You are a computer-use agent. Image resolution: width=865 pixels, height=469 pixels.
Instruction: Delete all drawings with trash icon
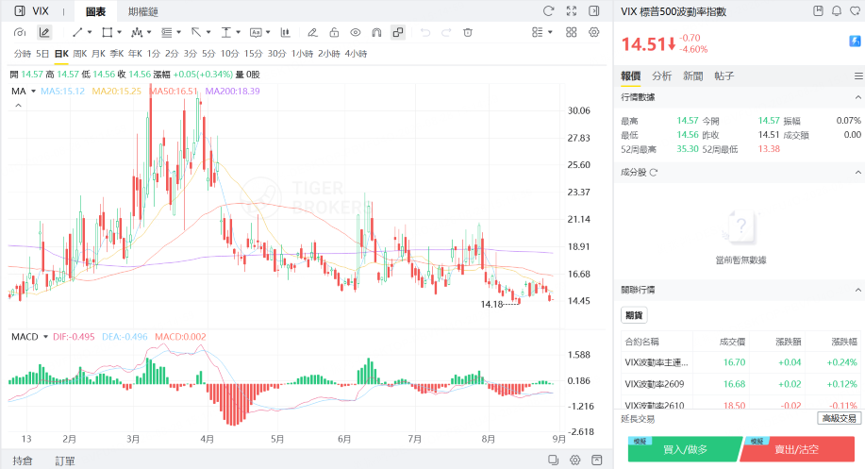pos(468,33)
